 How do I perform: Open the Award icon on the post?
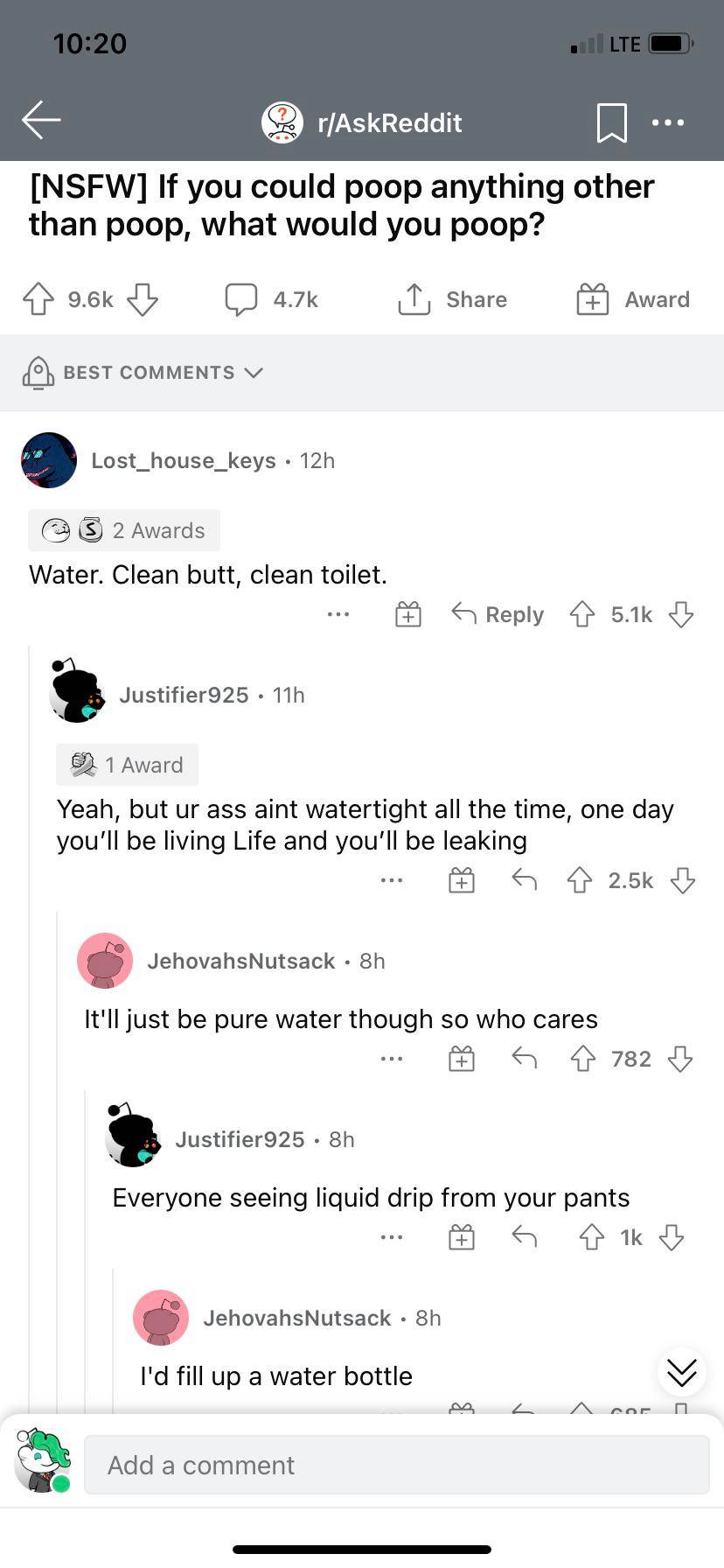(x=591, y=298)
